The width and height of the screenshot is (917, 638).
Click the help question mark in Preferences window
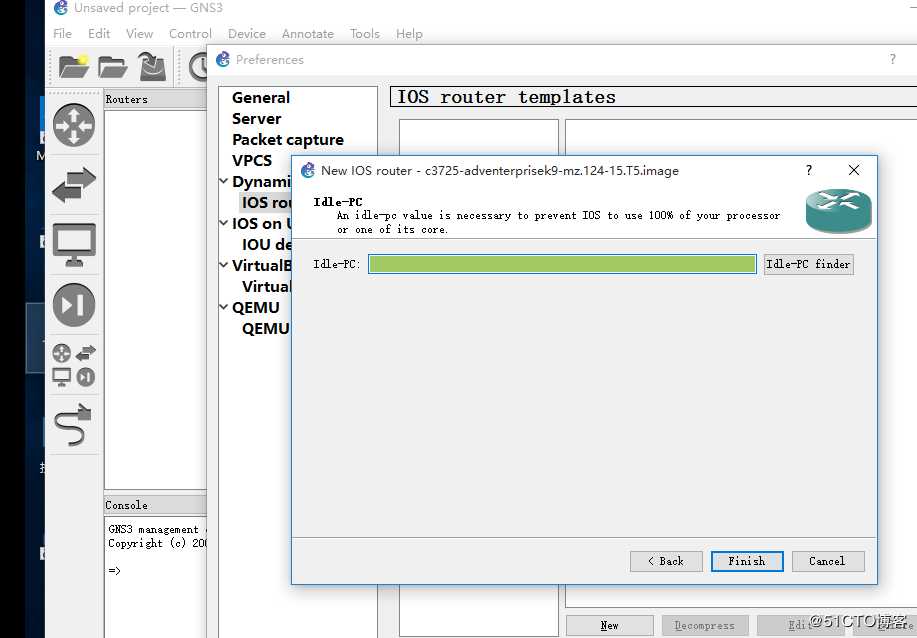pyautogui.click(x=892, y=59)
